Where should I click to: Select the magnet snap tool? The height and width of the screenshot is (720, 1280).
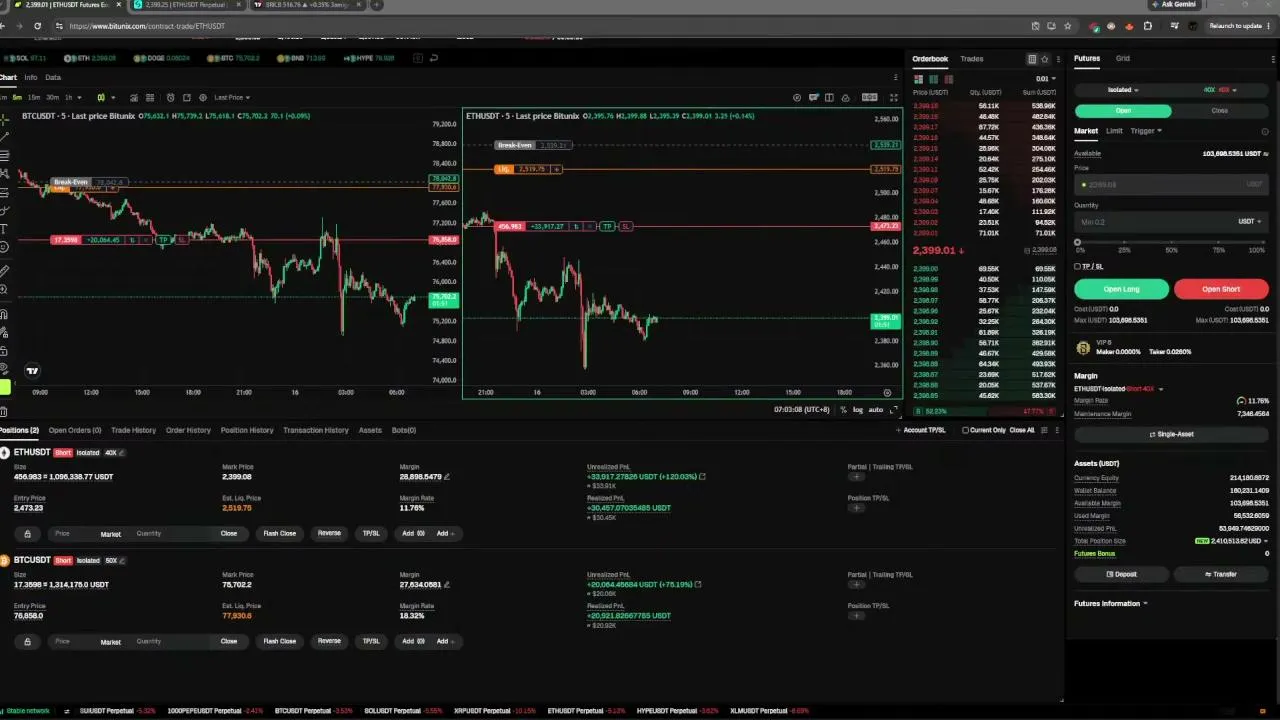click(4, 314)
